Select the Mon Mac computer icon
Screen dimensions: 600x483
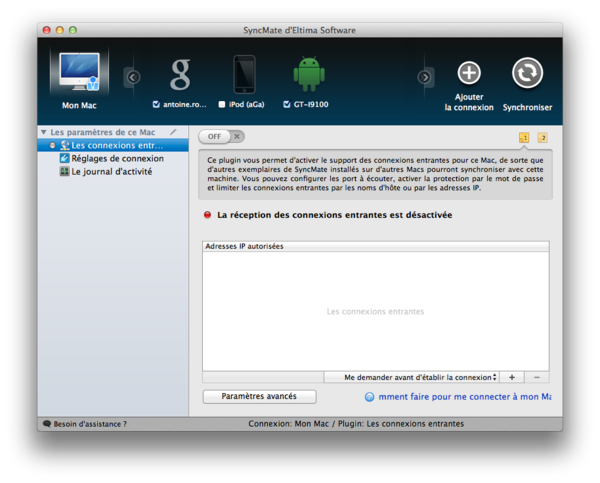79,72
